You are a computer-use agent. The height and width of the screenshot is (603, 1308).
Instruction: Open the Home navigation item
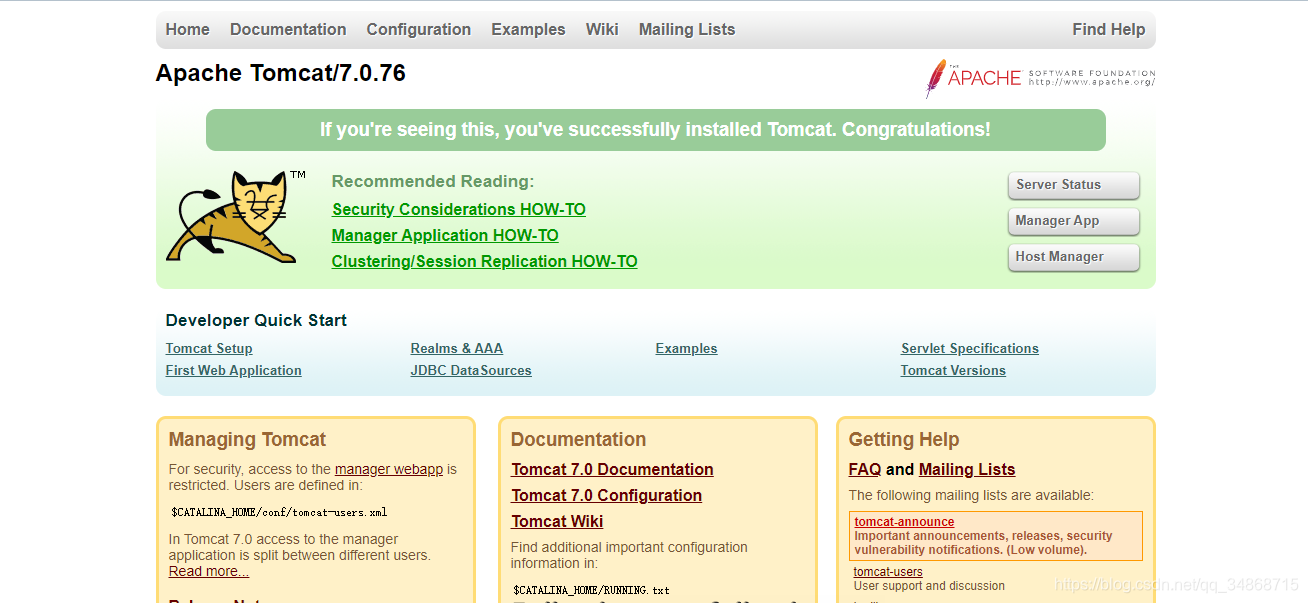tap(188, 30)
